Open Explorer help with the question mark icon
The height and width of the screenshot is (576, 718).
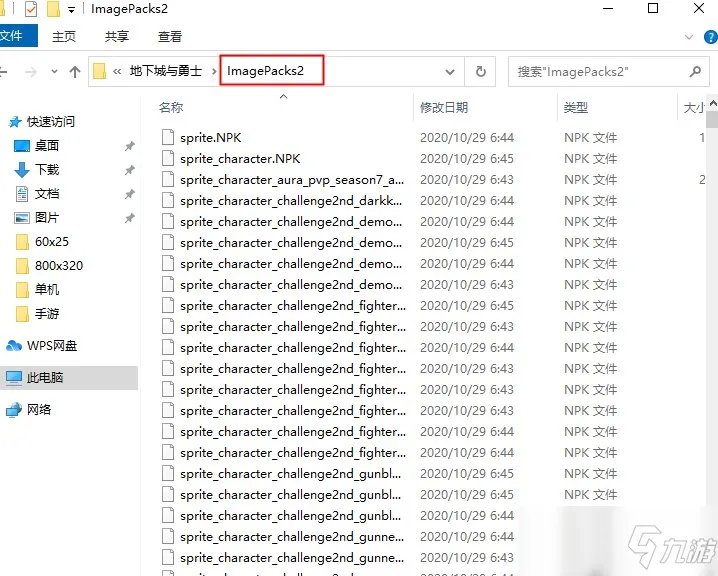710,37
